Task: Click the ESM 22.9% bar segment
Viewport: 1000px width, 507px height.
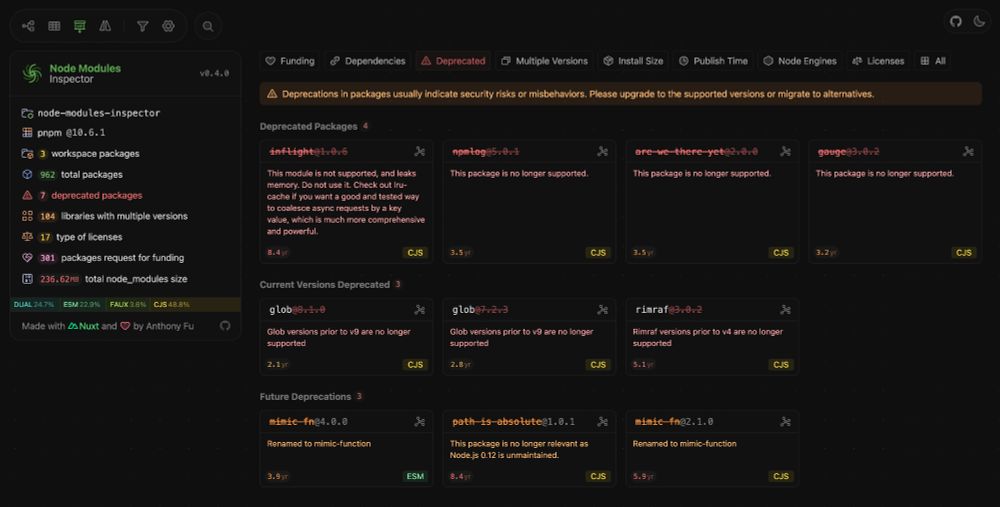Action: pos(82,305)
